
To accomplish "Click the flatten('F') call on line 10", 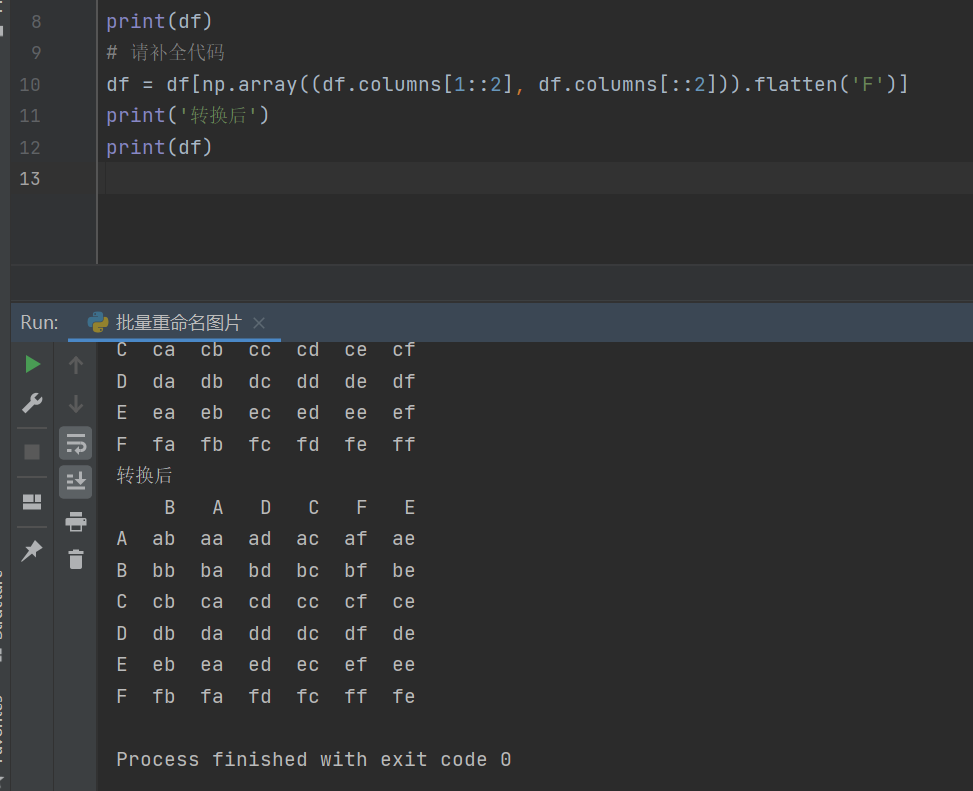I will pyautogui.click(x=825, y=84).
